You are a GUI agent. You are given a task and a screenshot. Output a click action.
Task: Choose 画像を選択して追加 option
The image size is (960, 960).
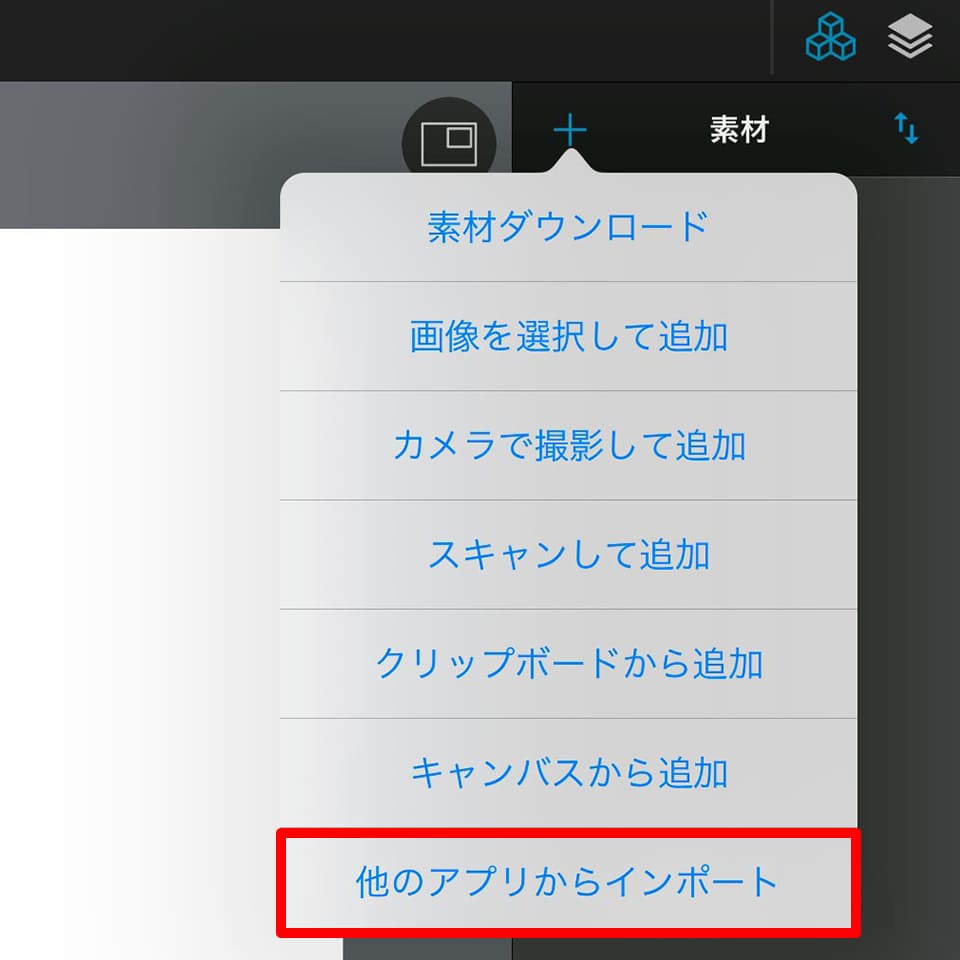click(x=568, y=336)
